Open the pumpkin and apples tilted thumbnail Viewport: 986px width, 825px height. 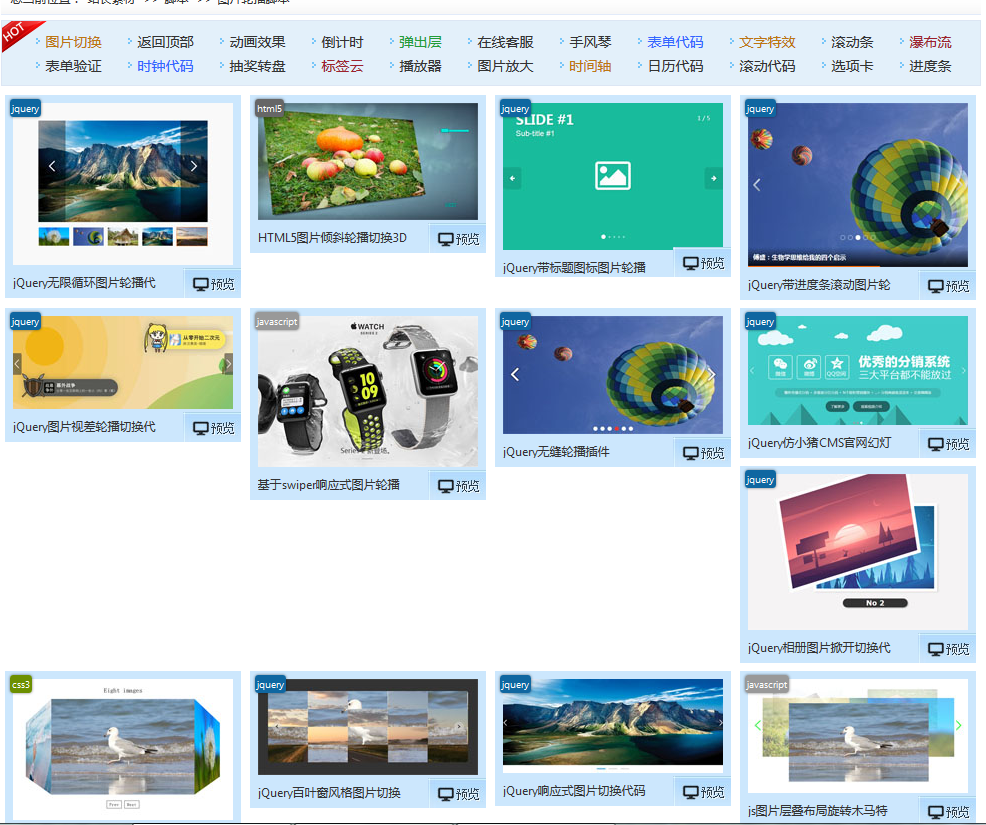coord(368,161)
